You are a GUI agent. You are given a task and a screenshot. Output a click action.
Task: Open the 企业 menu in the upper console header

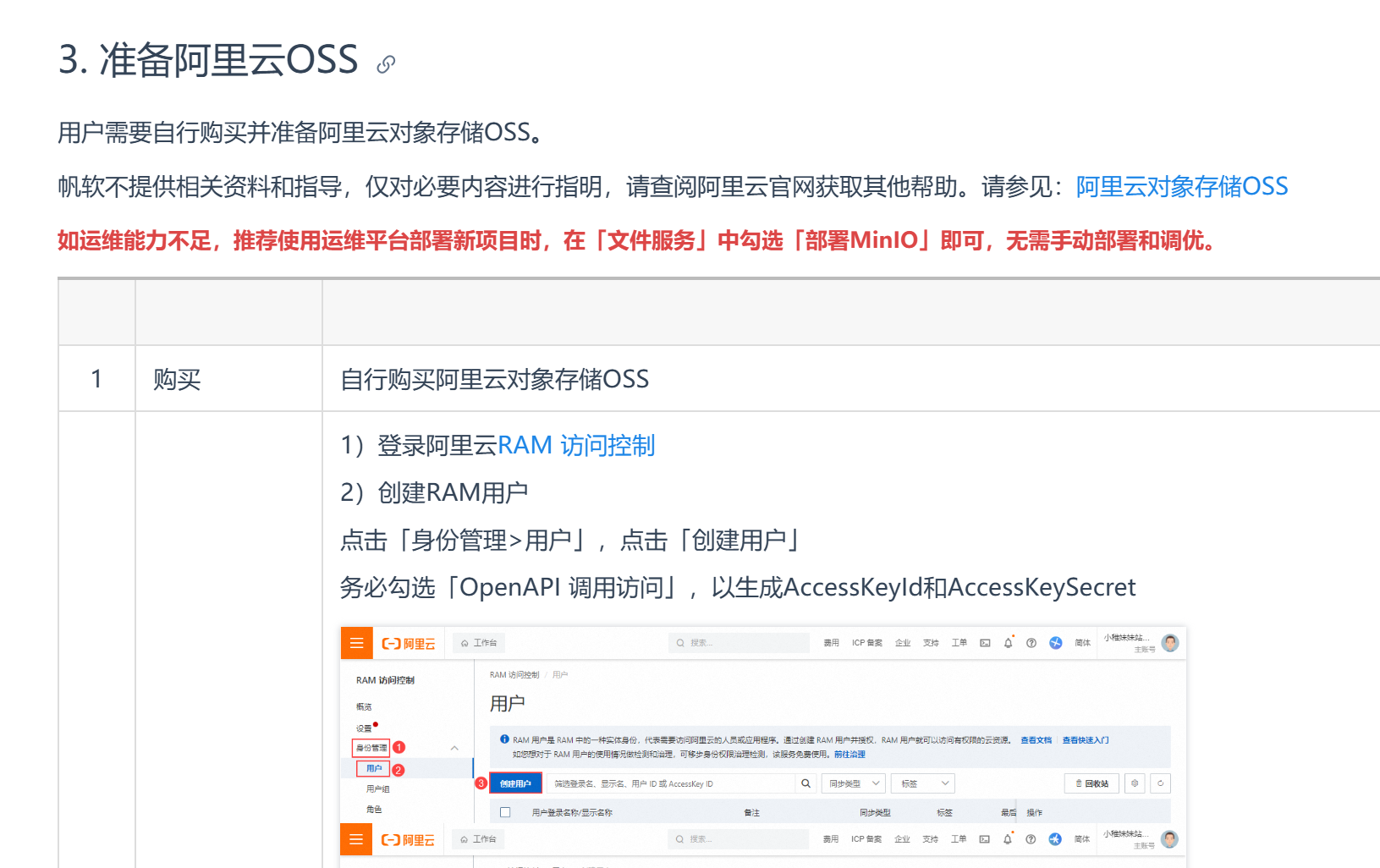tap(903, 643)
